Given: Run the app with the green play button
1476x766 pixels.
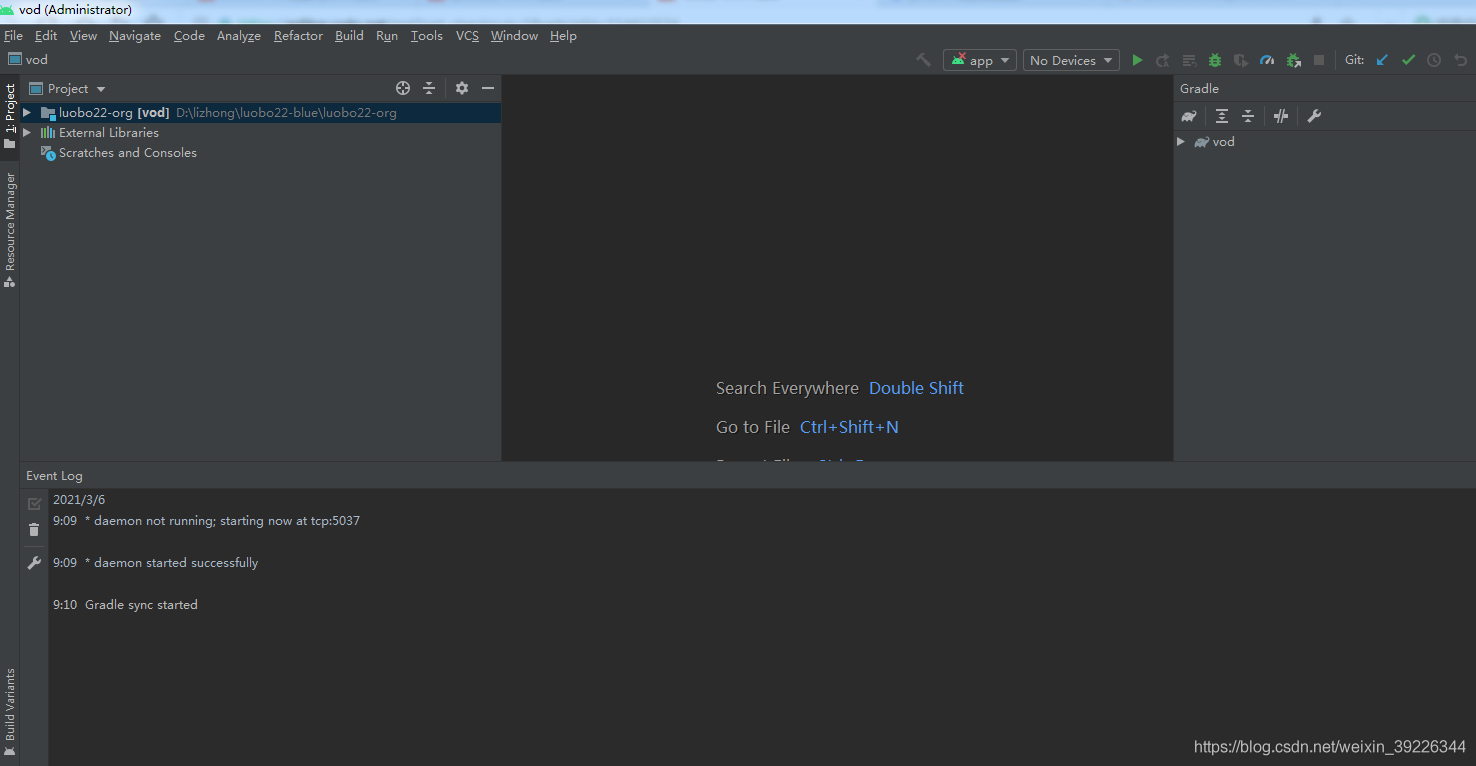Looking at the screenshot, I should point(1137,60).
